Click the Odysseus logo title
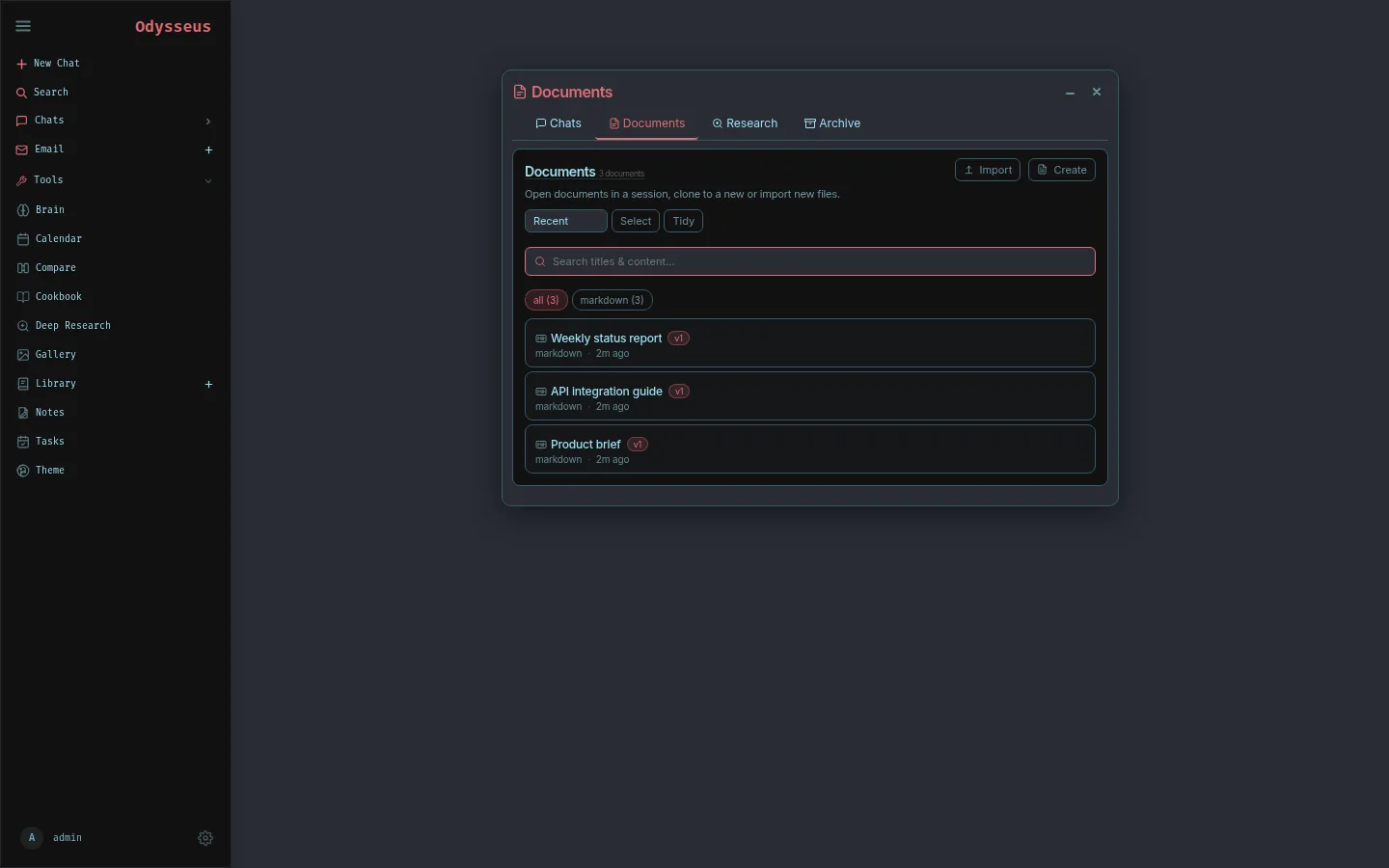The width and height of the screenshot is (1389, 868). (x=174, y=27)
